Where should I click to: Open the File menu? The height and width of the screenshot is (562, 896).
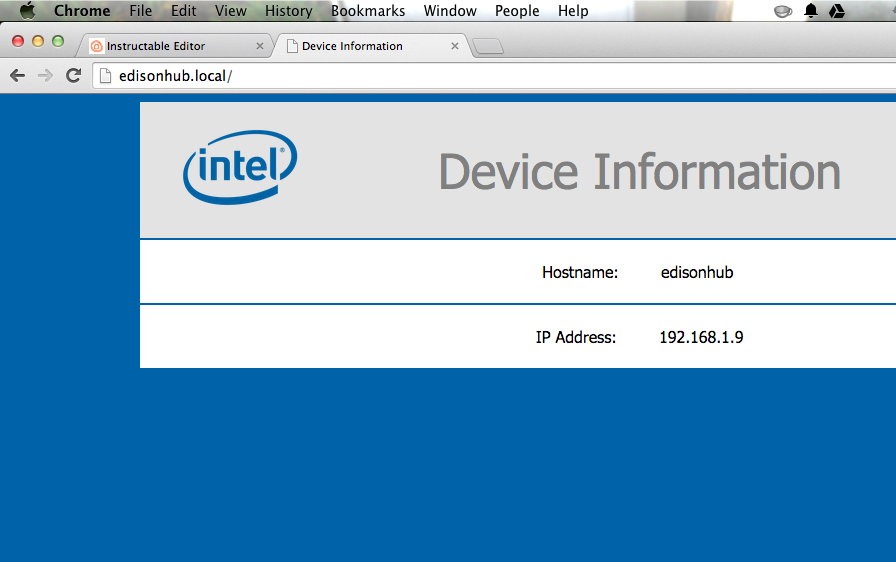coord(141,11)
